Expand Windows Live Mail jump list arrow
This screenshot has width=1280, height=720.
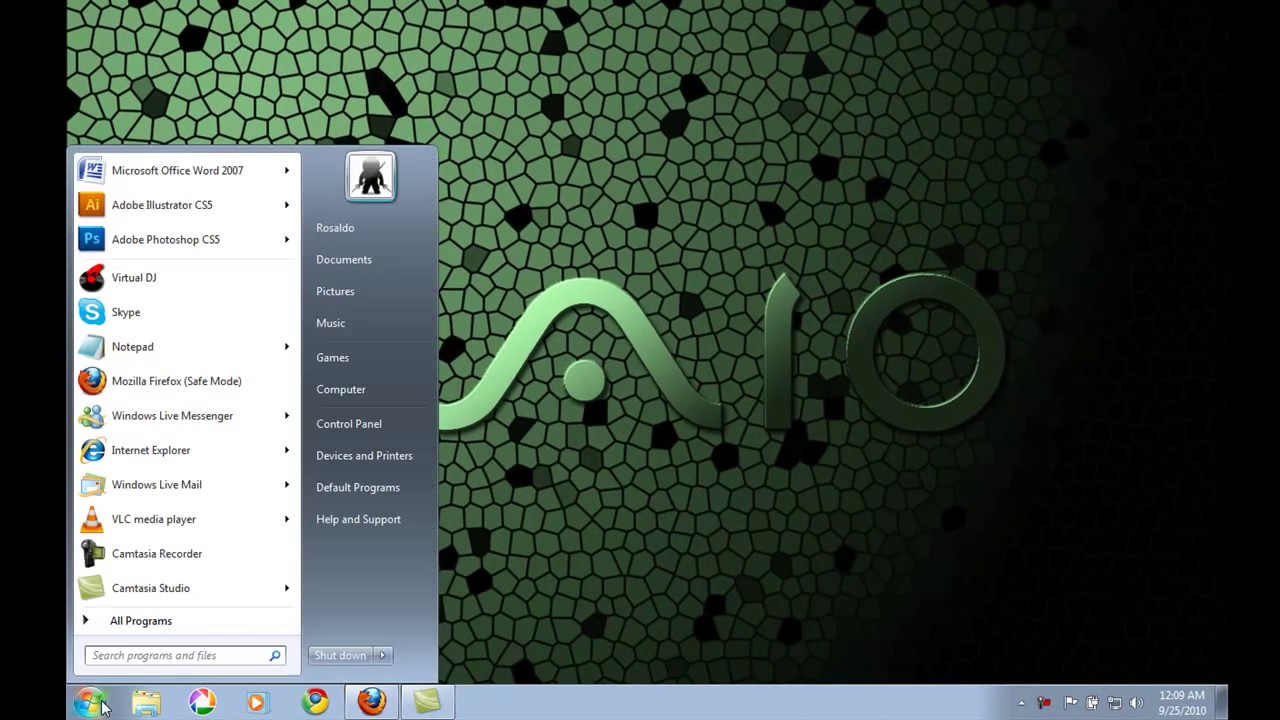pyautogui.click(x=286, y=485)
